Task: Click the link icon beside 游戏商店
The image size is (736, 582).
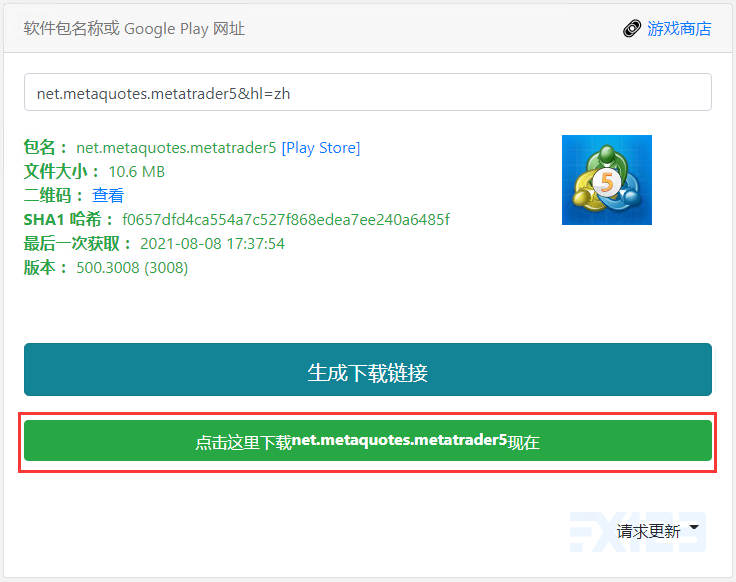Action: tap(632, 29)
